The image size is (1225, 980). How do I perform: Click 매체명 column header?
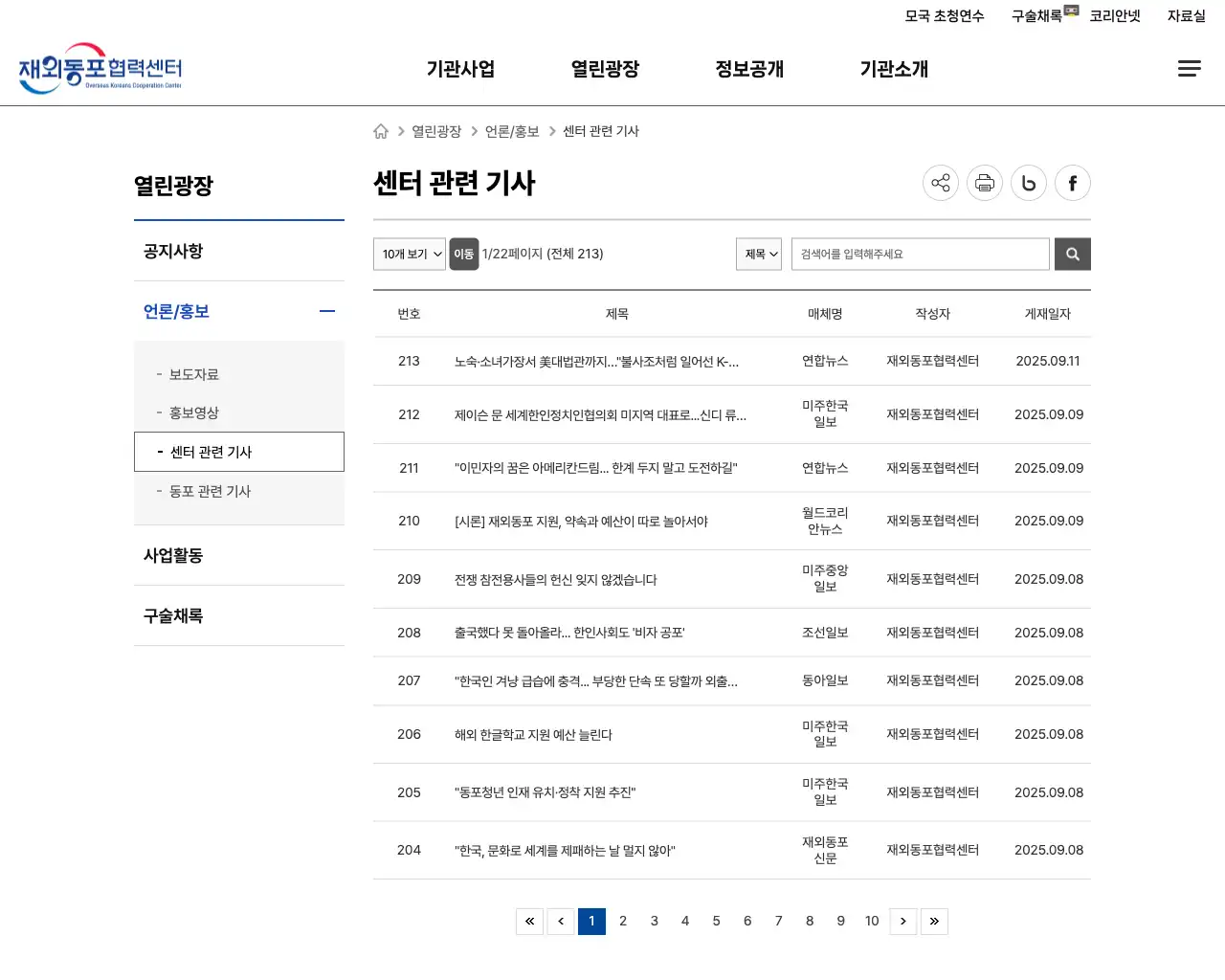[x=825, y=314]
